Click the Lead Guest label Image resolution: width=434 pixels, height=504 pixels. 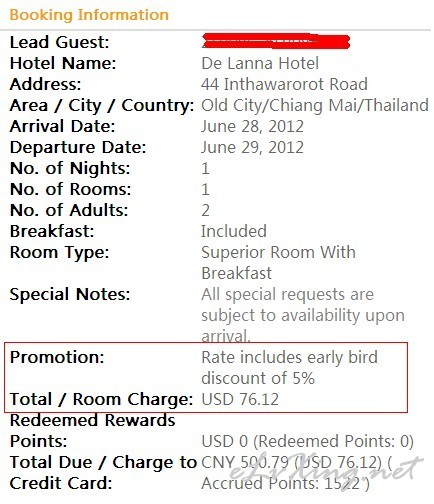pos(59,42)
